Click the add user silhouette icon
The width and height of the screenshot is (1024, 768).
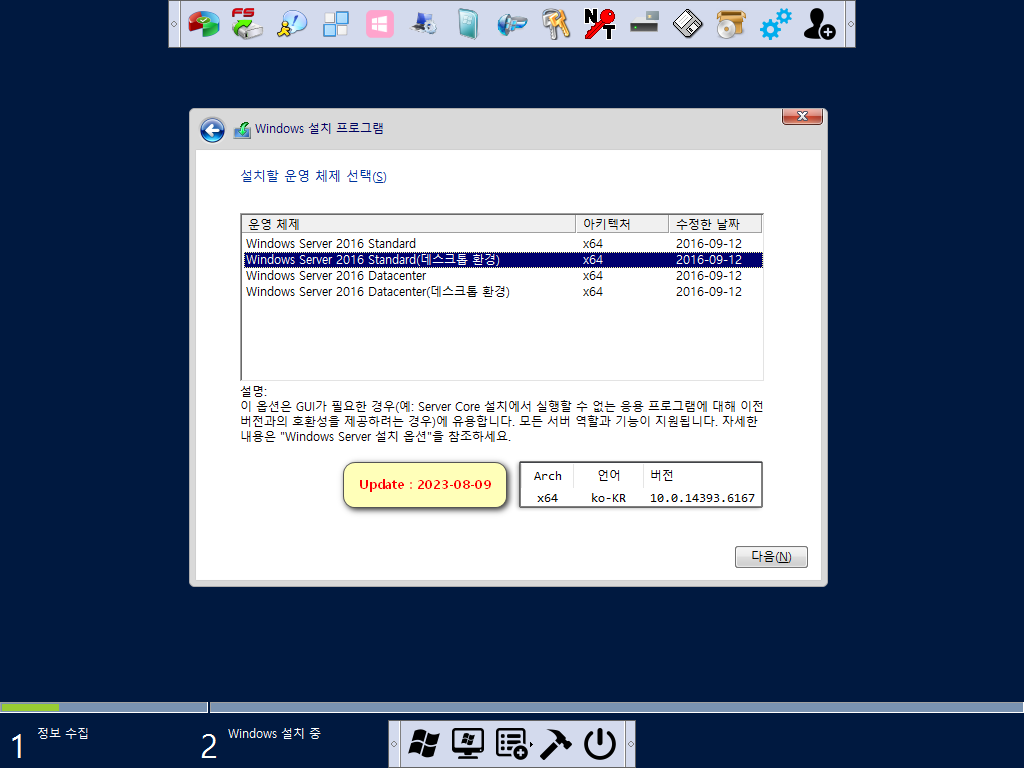(819, 24)
